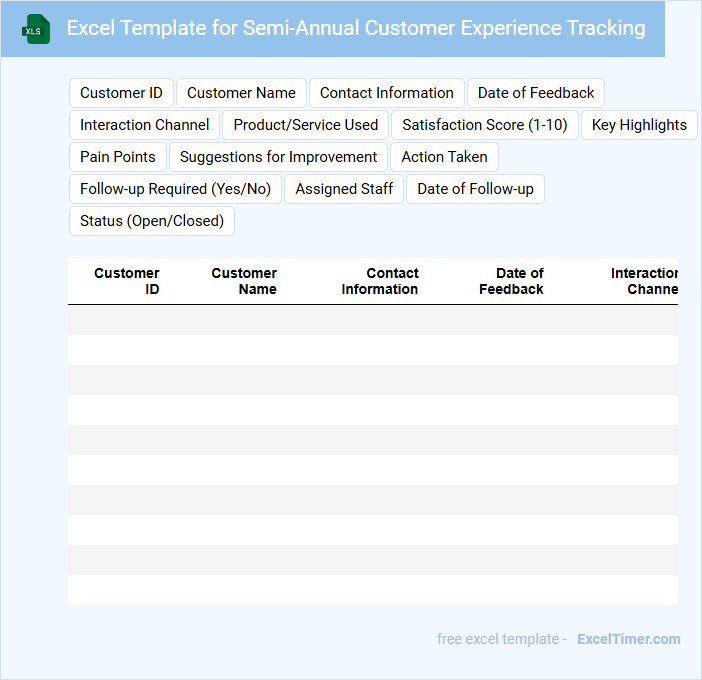The height and width of the screenshot is (680, 702).
Task: Select the Date of Follow-up tag
Action: click(475, 189)
